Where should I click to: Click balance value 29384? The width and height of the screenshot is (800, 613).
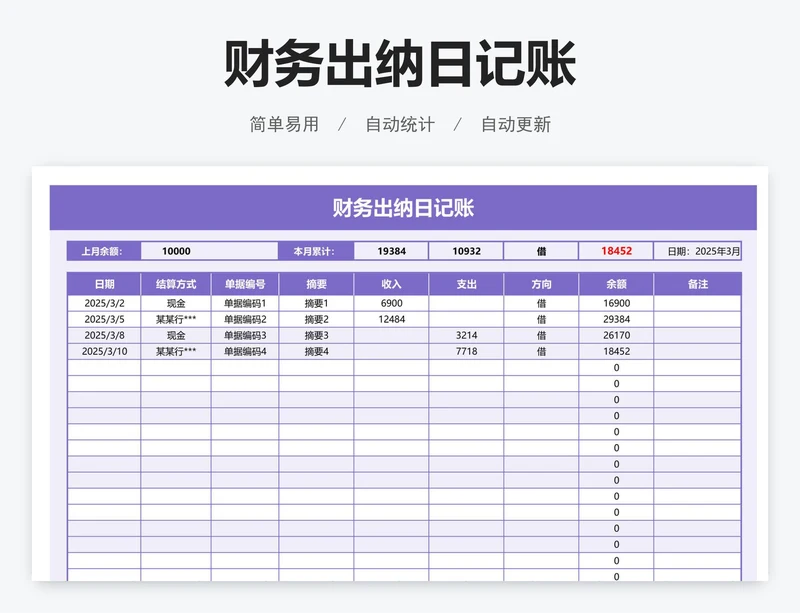pos(616,320)
